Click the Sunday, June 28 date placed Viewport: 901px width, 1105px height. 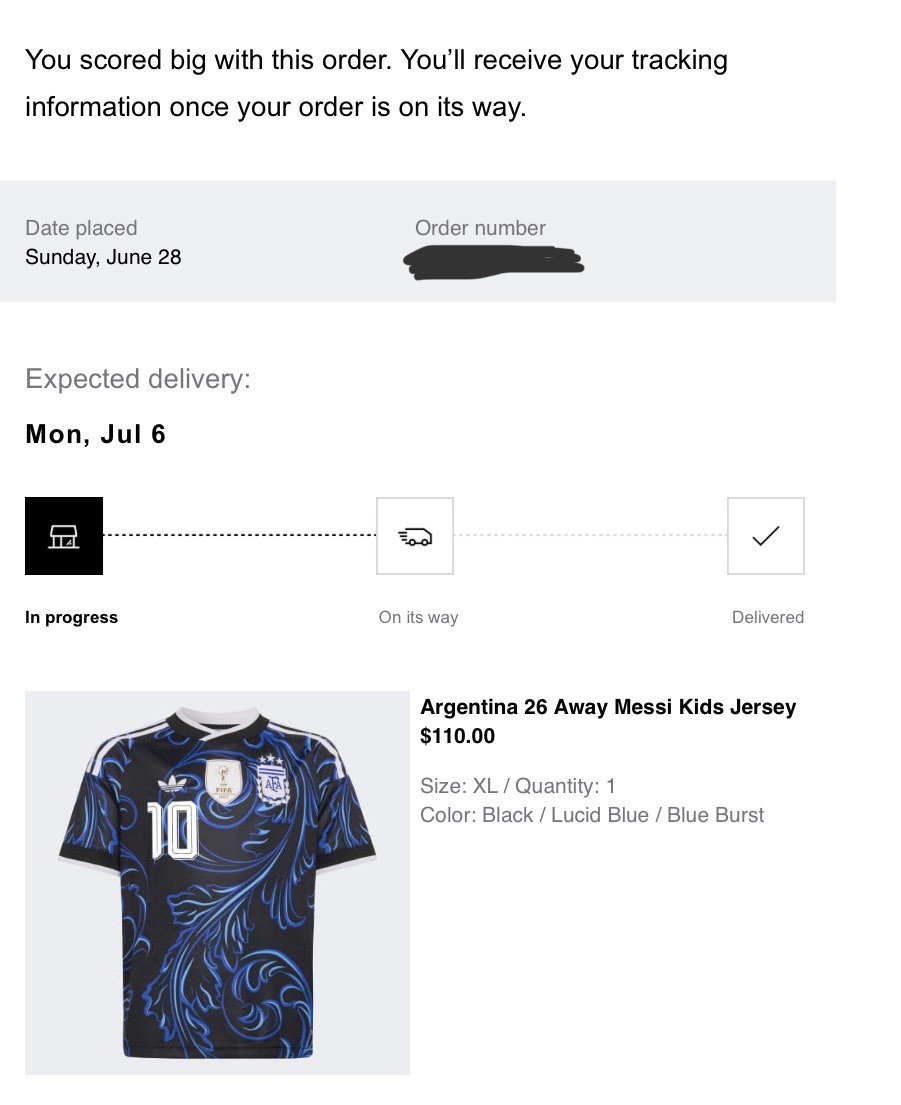103,257
